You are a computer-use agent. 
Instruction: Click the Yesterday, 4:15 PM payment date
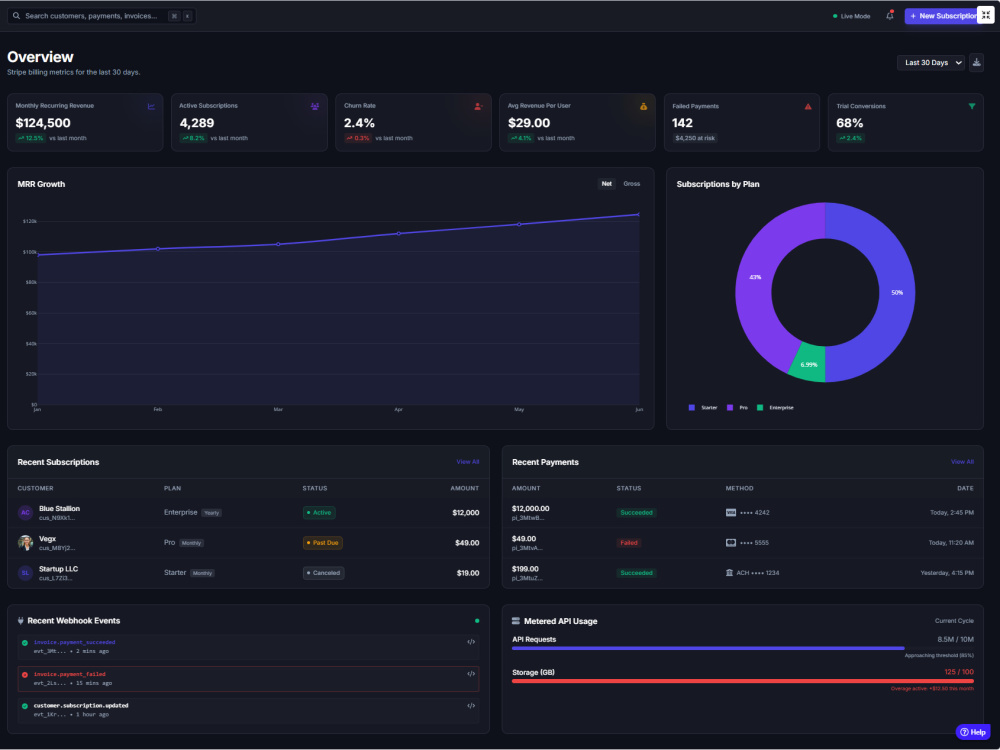tap(947, 573)
